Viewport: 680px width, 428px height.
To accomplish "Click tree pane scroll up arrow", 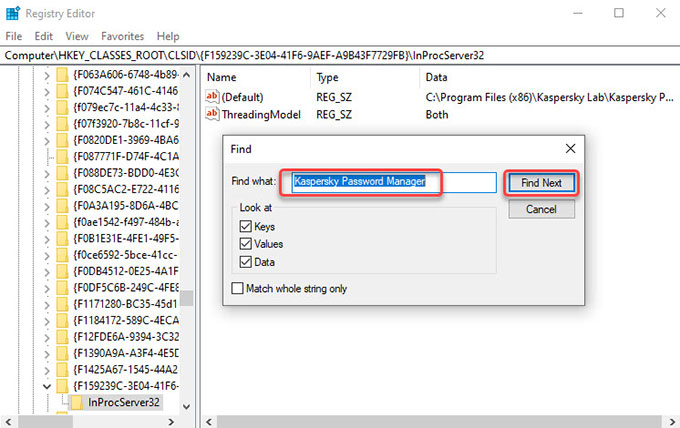I will [x=187, y=75].
